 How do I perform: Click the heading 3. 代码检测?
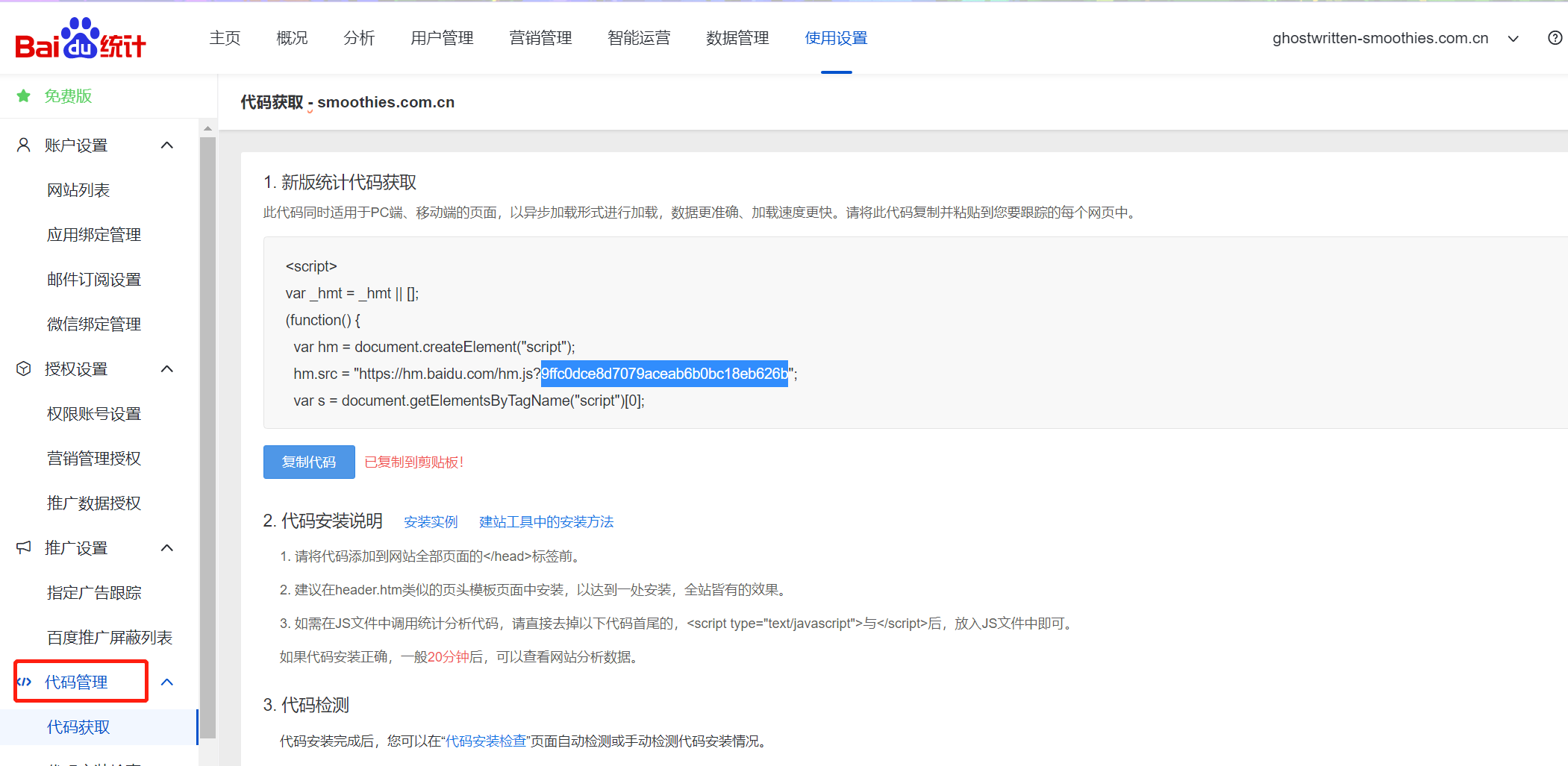(306, 705)
